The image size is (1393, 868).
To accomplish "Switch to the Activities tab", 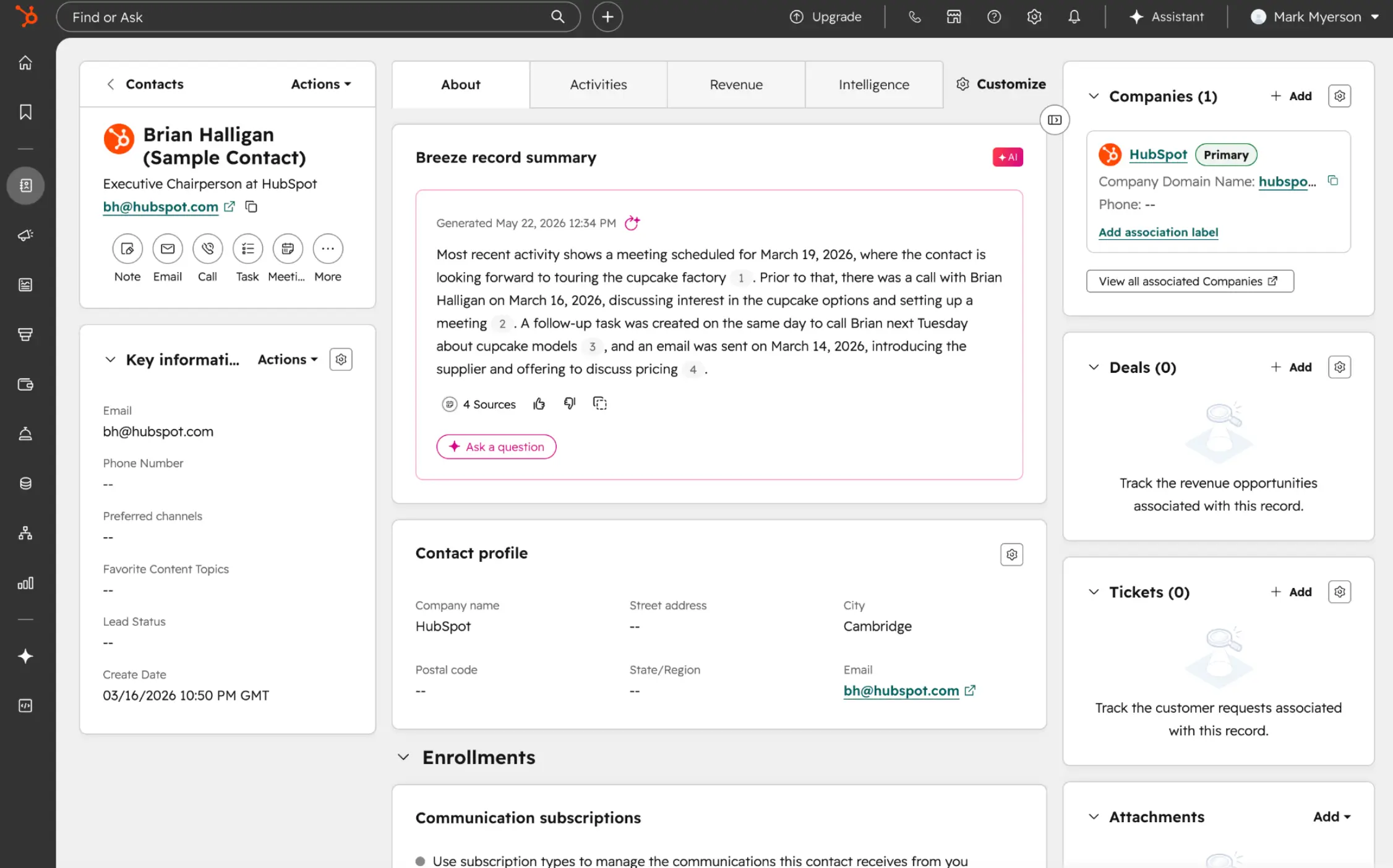I will click(x=598, y=85).
